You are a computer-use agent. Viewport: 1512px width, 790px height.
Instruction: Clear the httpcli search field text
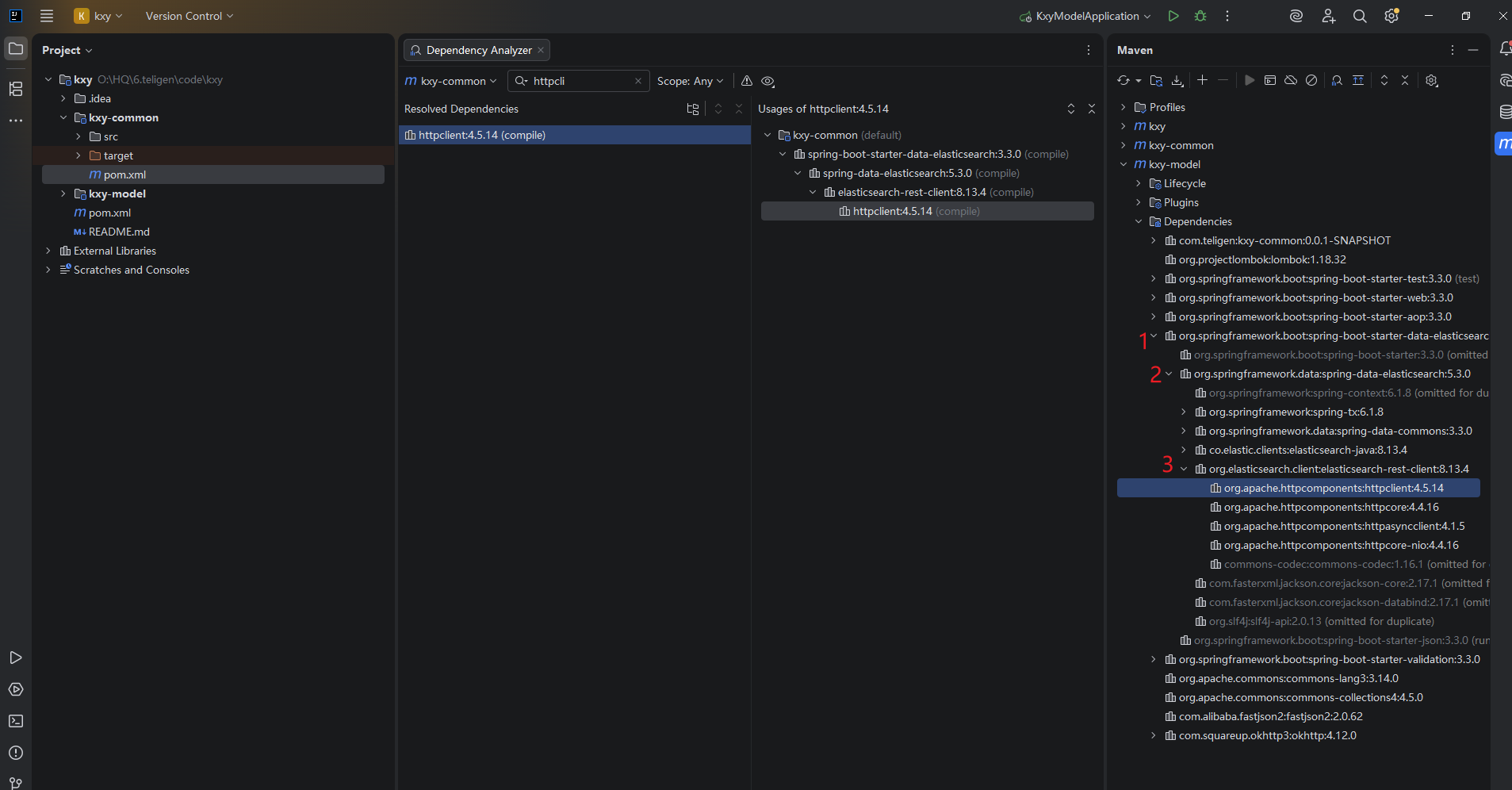[638, 81]
